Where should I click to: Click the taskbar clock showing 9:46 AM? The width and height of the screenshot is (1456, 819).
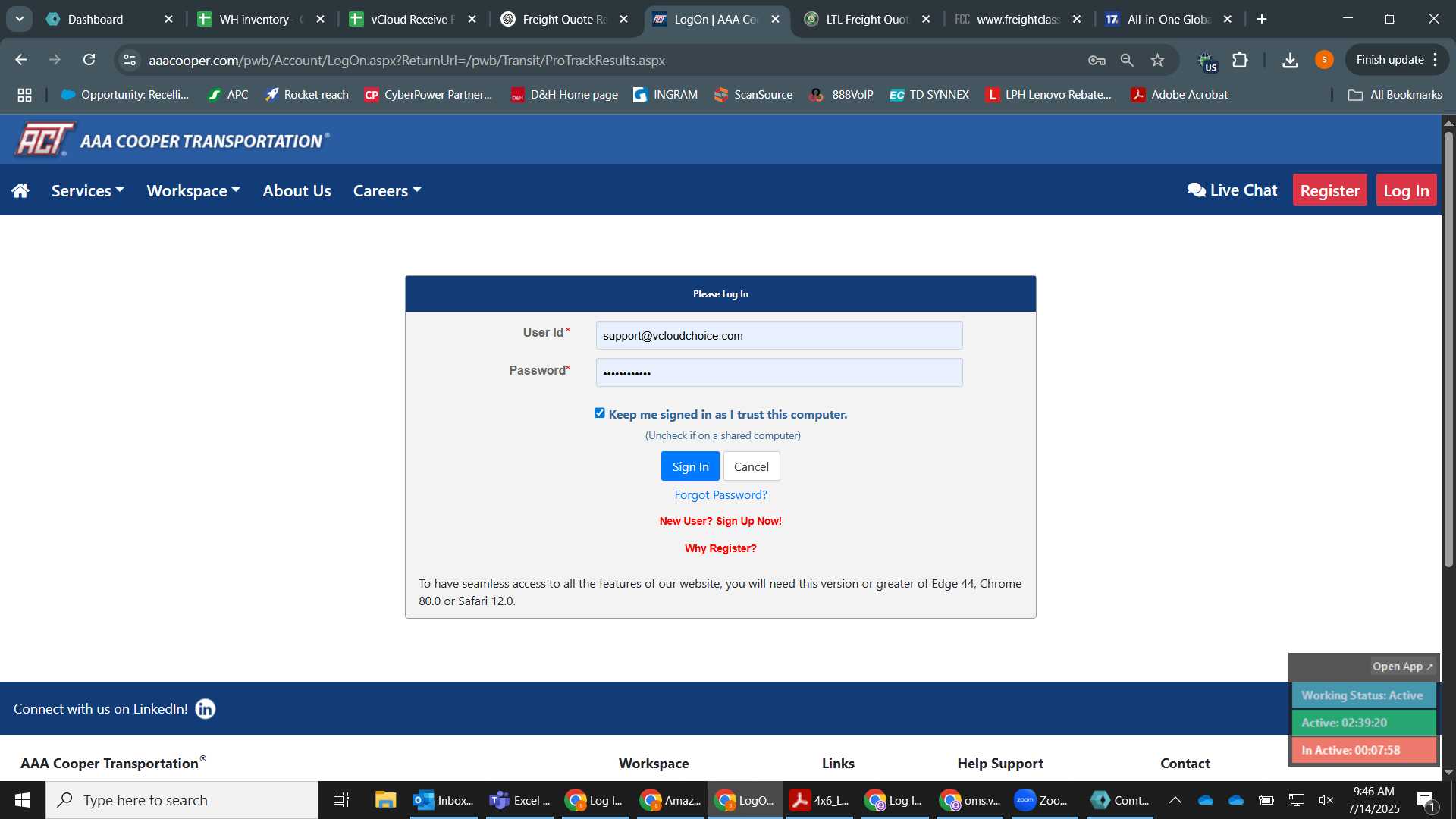pyautogui.click(x=1373, y=800)
